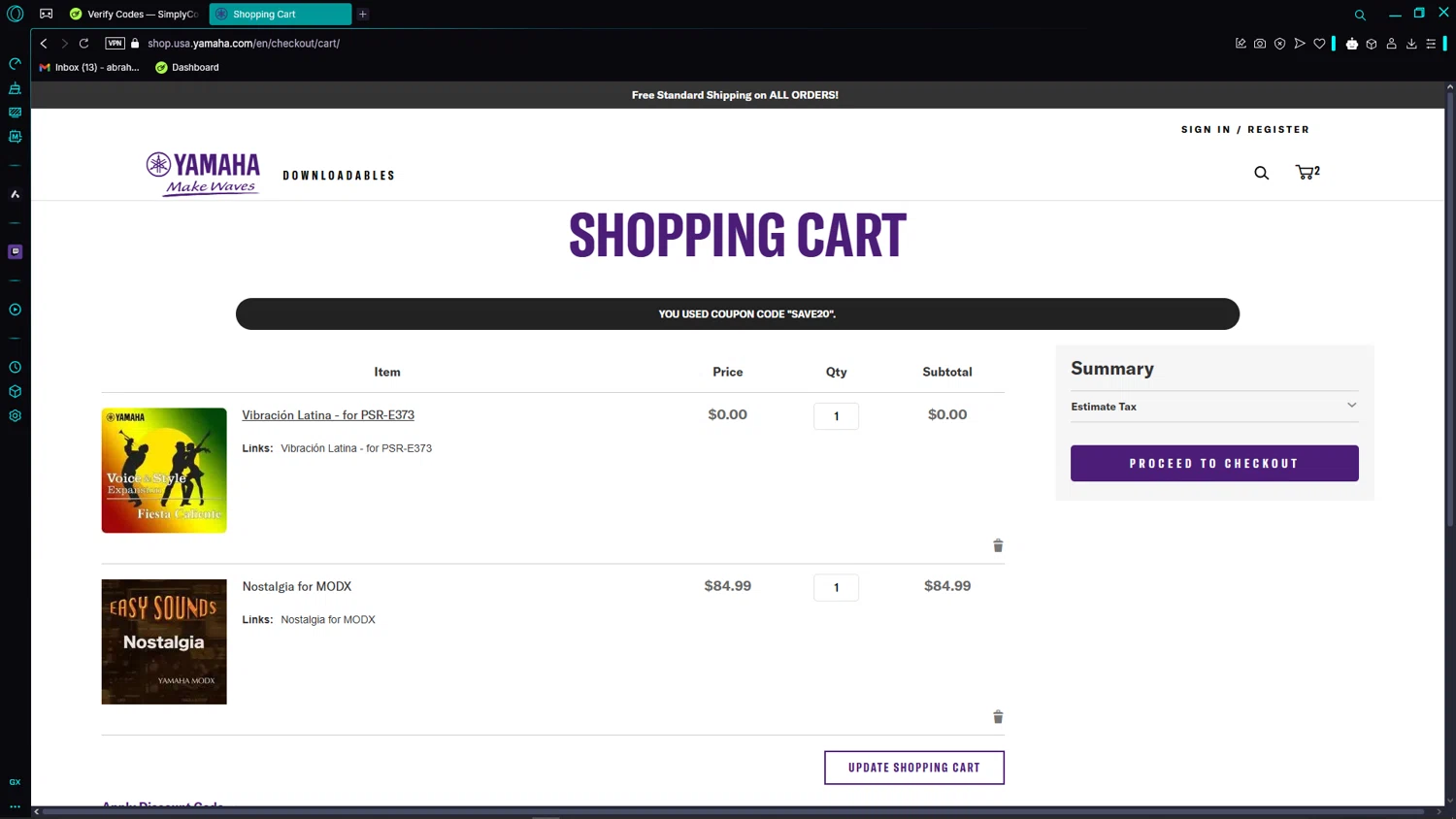1456x819 pixels.
Task: Open GX Corner gamepad icon
Action: [46, 14]
